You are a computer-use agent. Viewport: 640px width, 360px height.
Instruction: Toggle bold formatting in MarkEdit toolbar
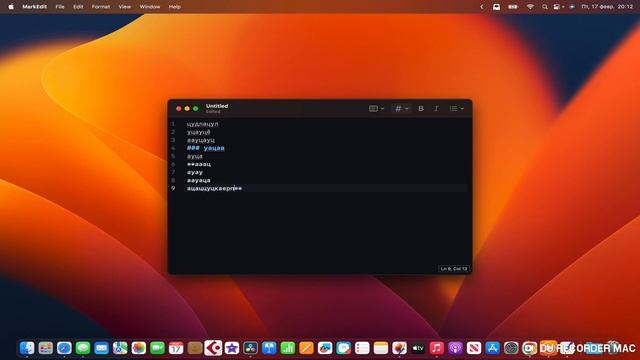click(421, 109)
